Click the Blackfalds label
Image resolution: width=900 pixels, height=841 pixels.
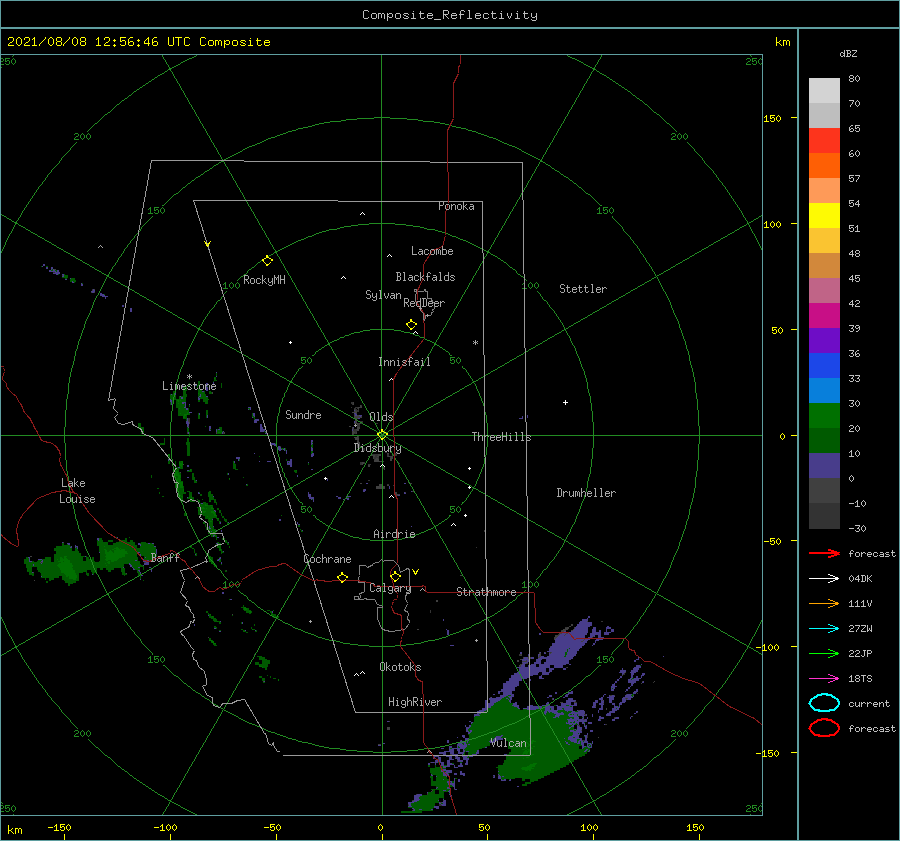(x=425, y=277)
